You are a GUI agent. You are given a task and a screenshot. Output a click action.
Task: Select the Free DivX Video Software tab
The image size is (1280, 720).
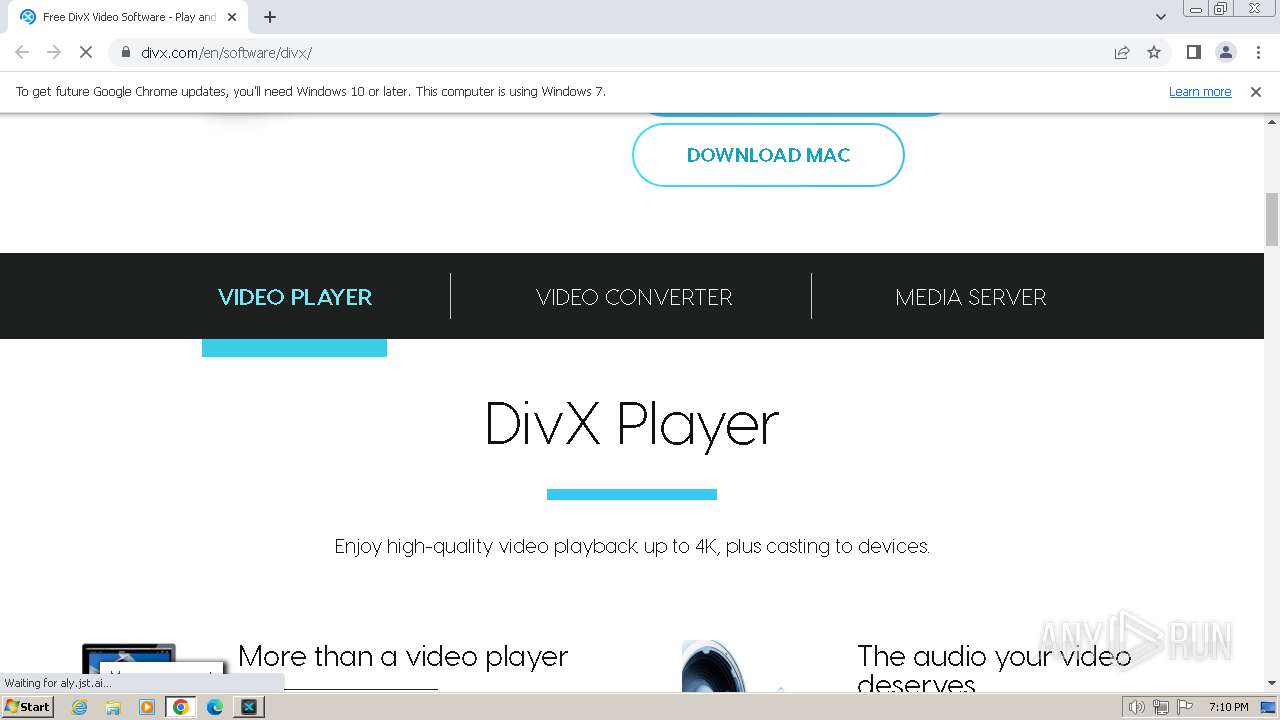coord(128,17)
